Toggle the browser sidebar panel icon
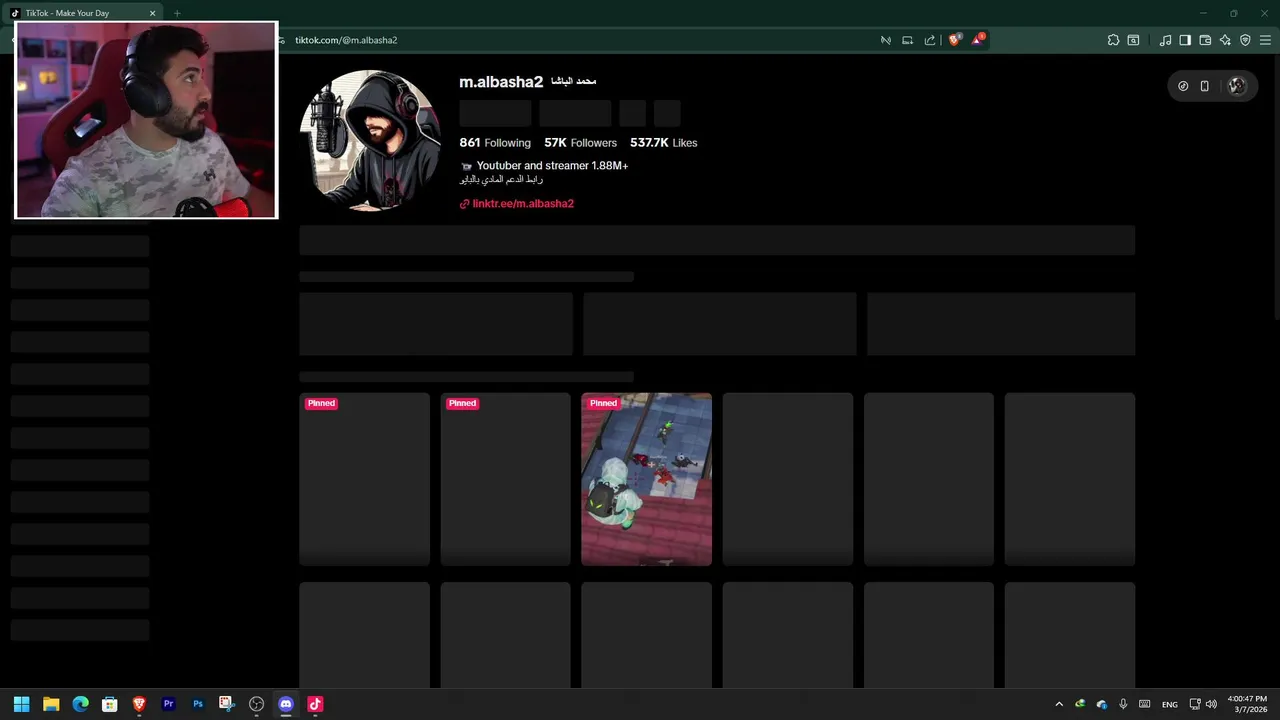The width and height of the screenshot is (1280, 720). [1185, 40]
